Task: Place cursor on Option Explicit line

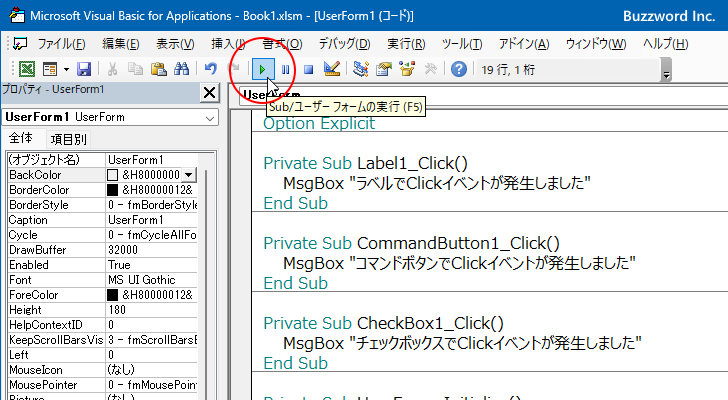Action: tap(319, 123)
